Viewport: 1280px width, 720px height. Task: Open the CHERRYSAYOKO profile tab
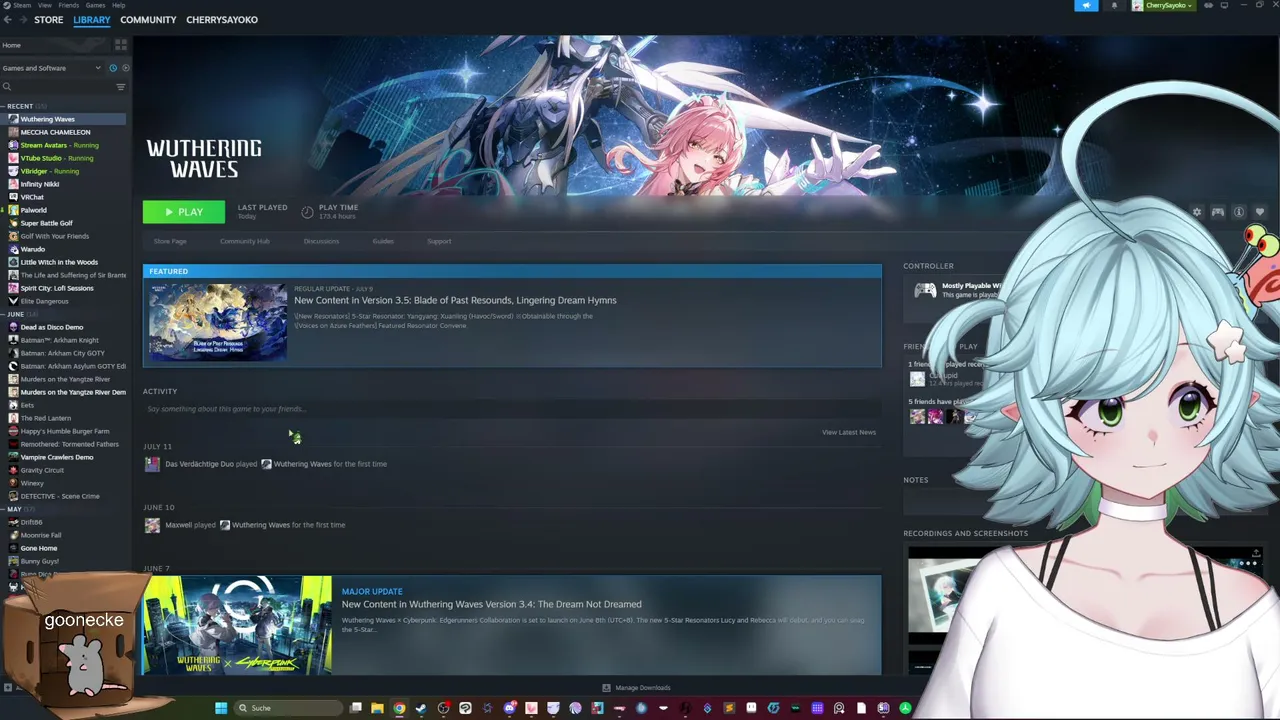point(222,20)
